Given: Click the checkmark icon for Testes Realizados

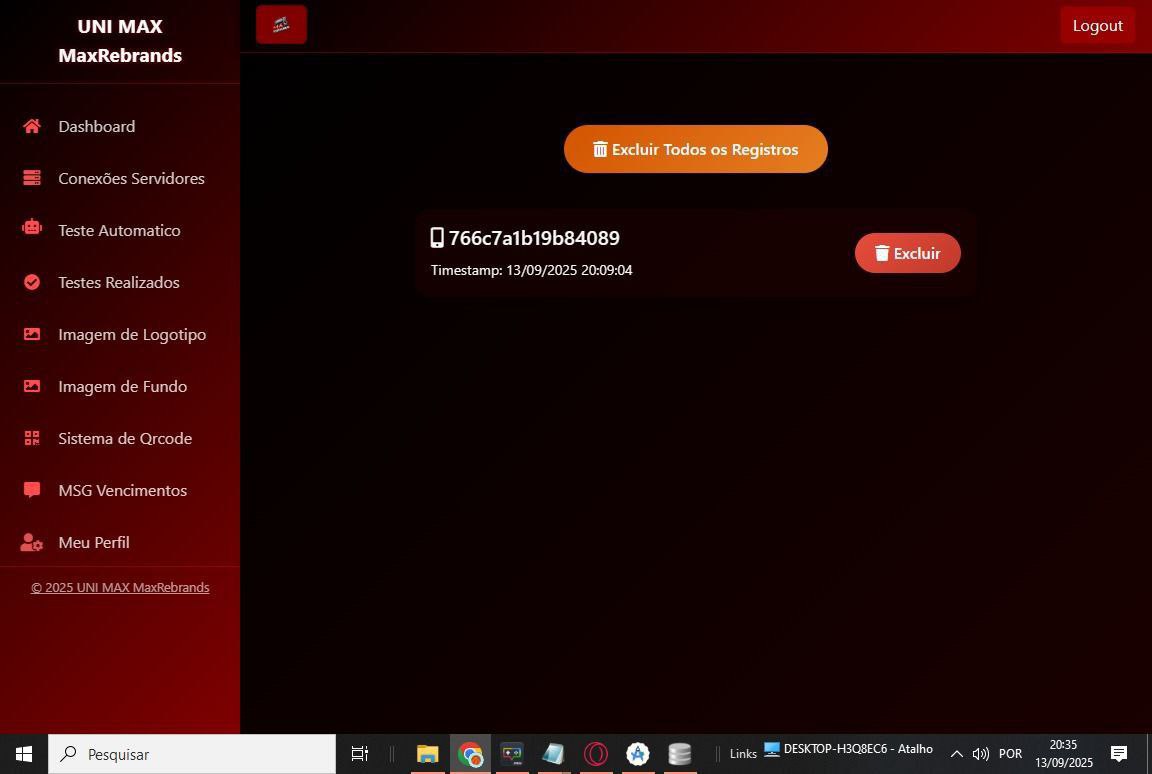Looking at the screenshot, I should point(32,282).
